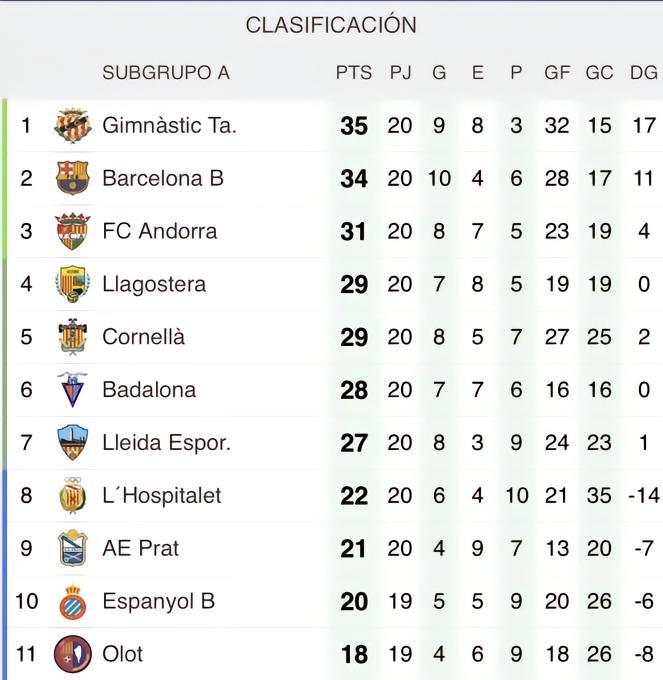The width and height of the screenshot is (663, 680).
Task: Click the Lleida Esportiu club crest
Action: pyautogui.click(x=72, y=442)
